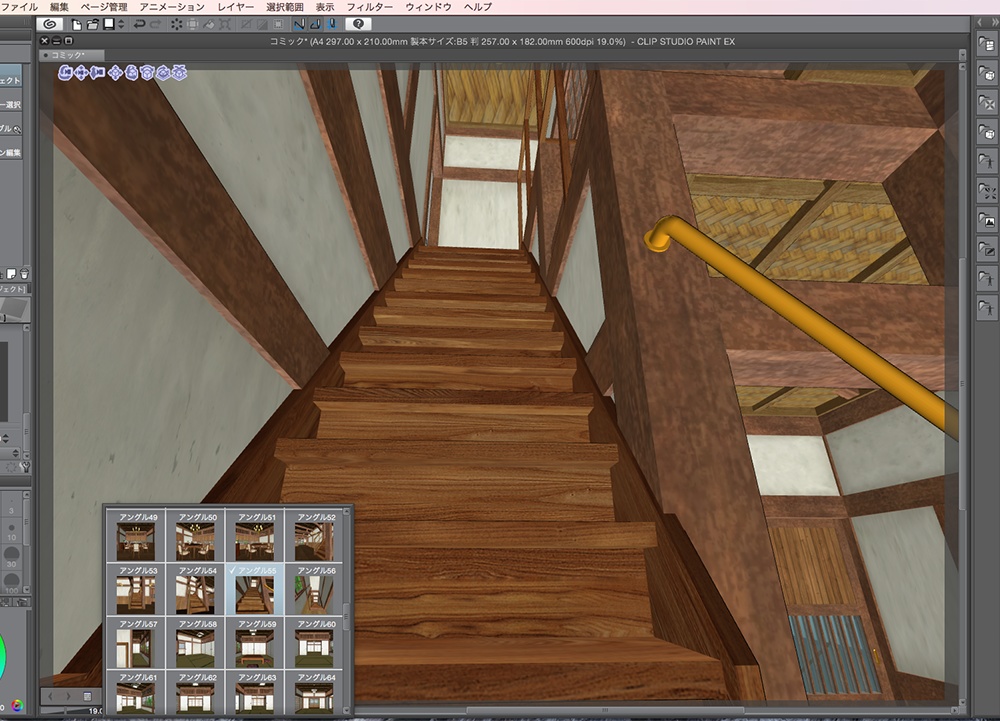Select camera preset アングル49
This screenshot has height=721, width=1000.
point(136,535)
